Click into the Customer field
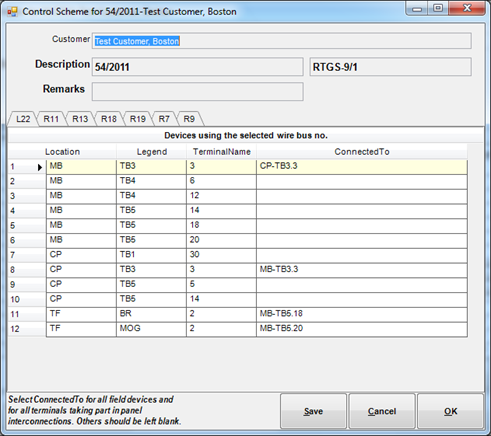The image size is (491, 436). pyautogui.click(x=282, y=41)
